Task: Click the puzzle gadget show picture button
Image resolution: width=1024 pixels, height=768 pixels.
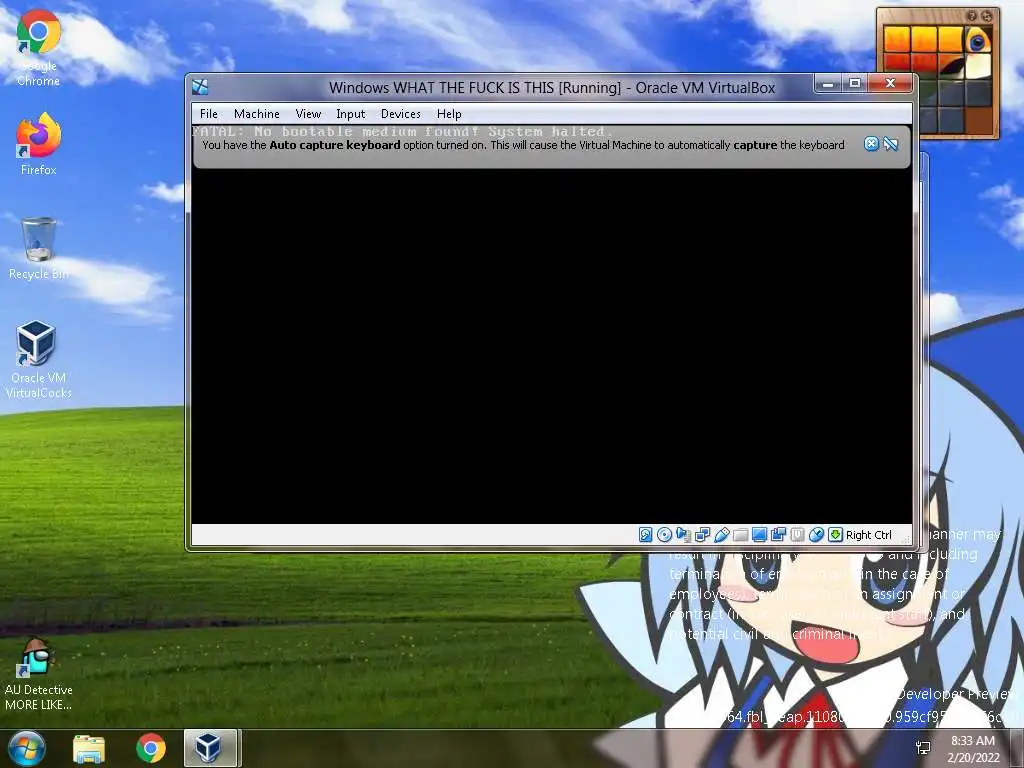Action: [x=972, y=16]
